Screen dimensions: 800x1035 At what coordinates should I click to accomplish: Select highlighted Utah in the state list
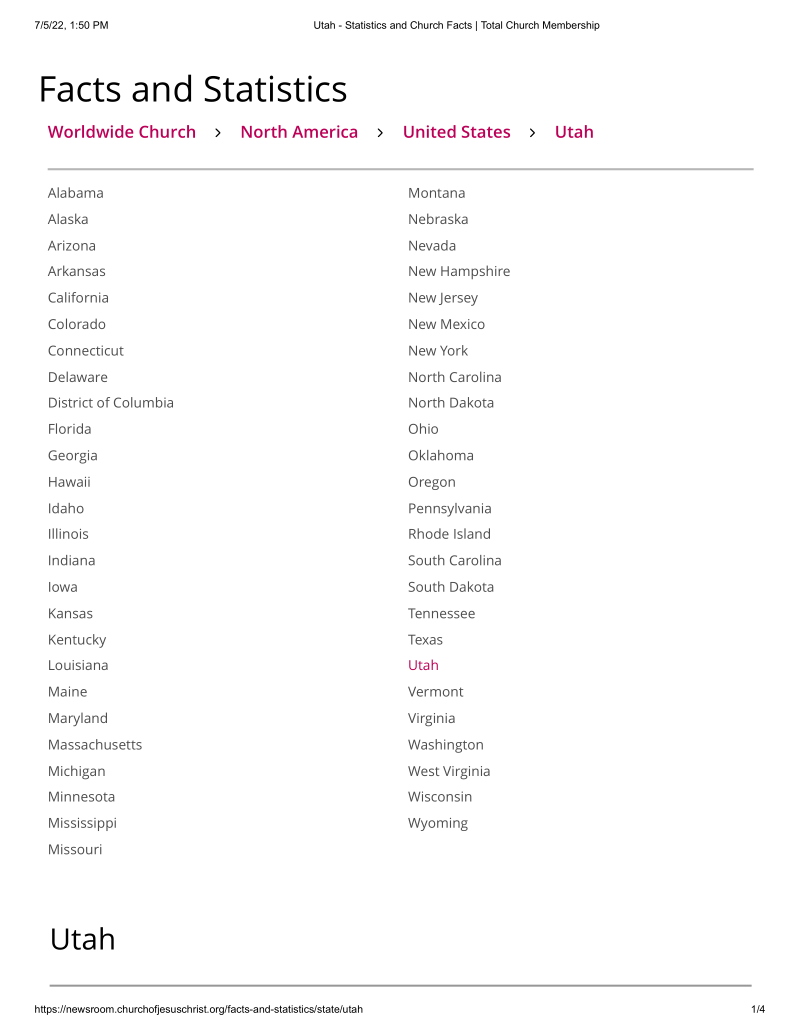pyautogui.click(x=423, y=666)
